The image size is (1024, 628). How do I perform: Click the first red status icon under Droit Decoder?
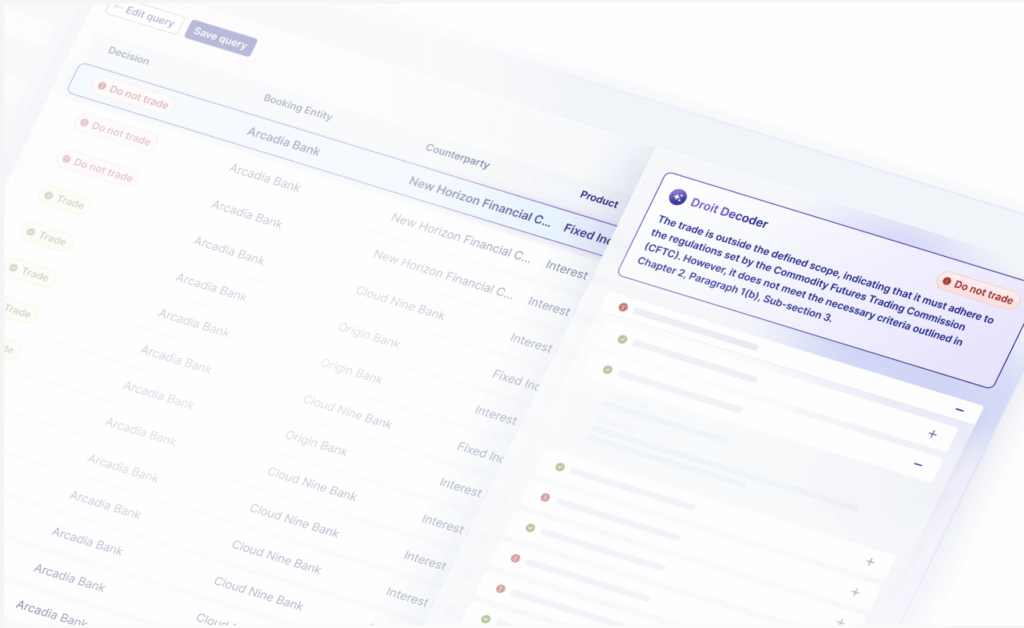[623, 307]
